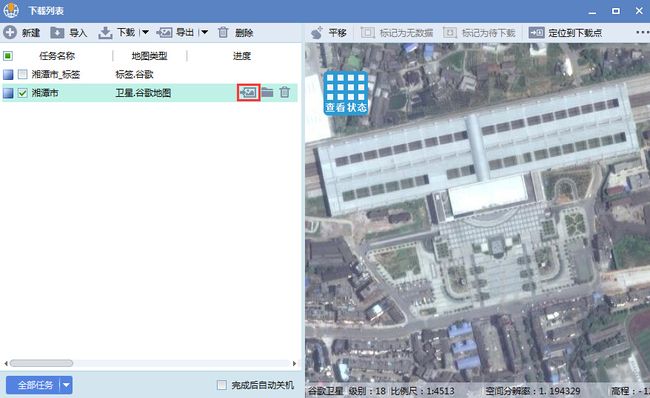The image size is (650, 398).
Task: Click the 下载 download toolbar button
Action: pos(117,32)
